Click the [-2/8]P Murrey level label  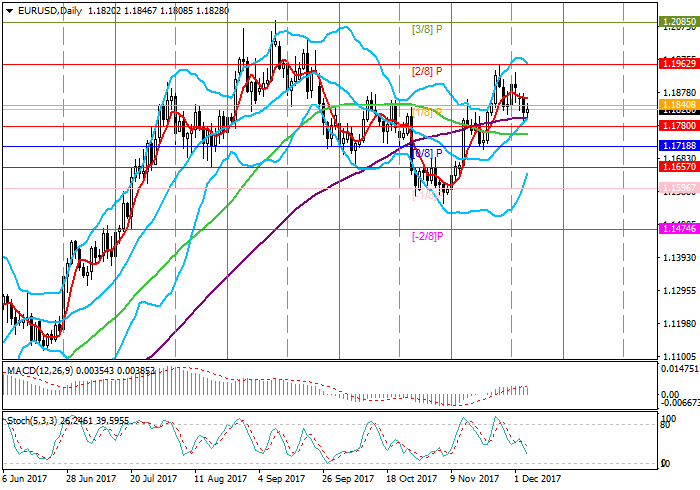(x=427, y=237)
